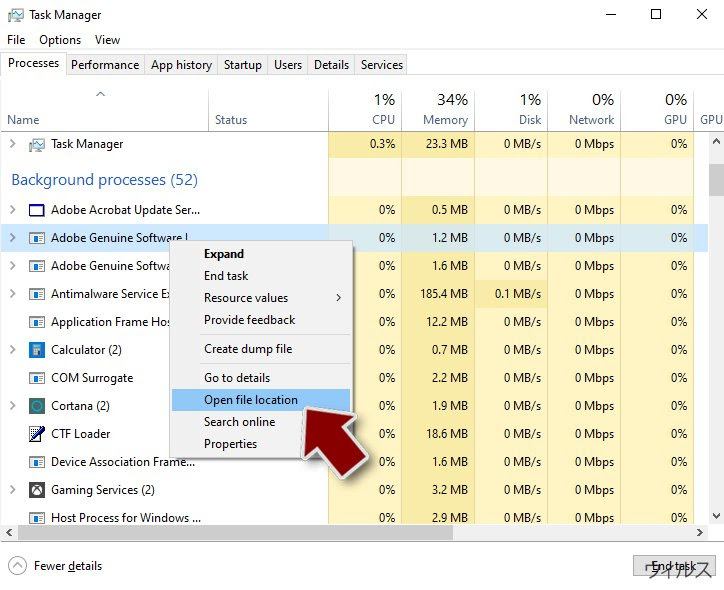724x590 pixels.
Task: Click the icon of the highlighted Adobe Genuine Software row
Action: (36, 238)
